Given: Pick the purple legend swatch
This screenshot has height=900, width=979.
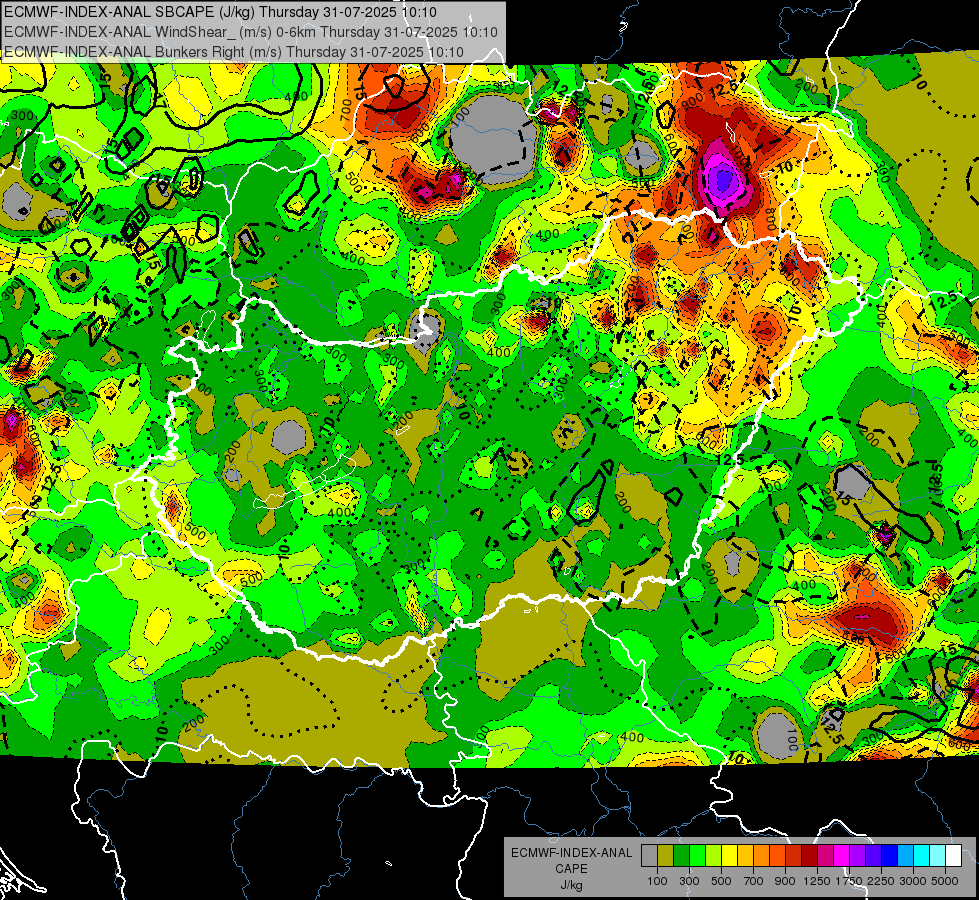Looking at the screenshot, I should 857,855.
